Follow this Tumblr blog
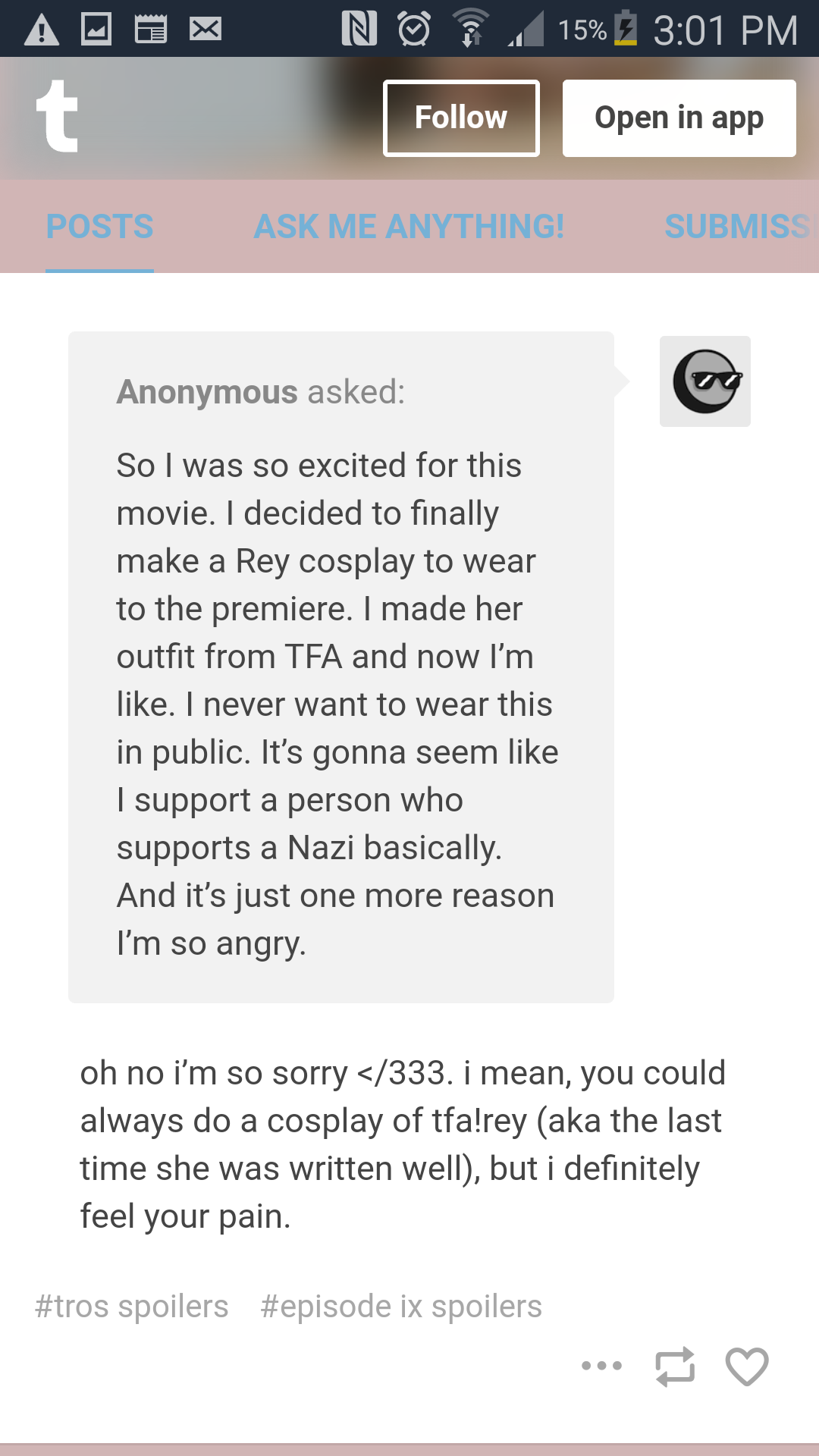This screenshot has width=819, height=1456. (461, 118)
